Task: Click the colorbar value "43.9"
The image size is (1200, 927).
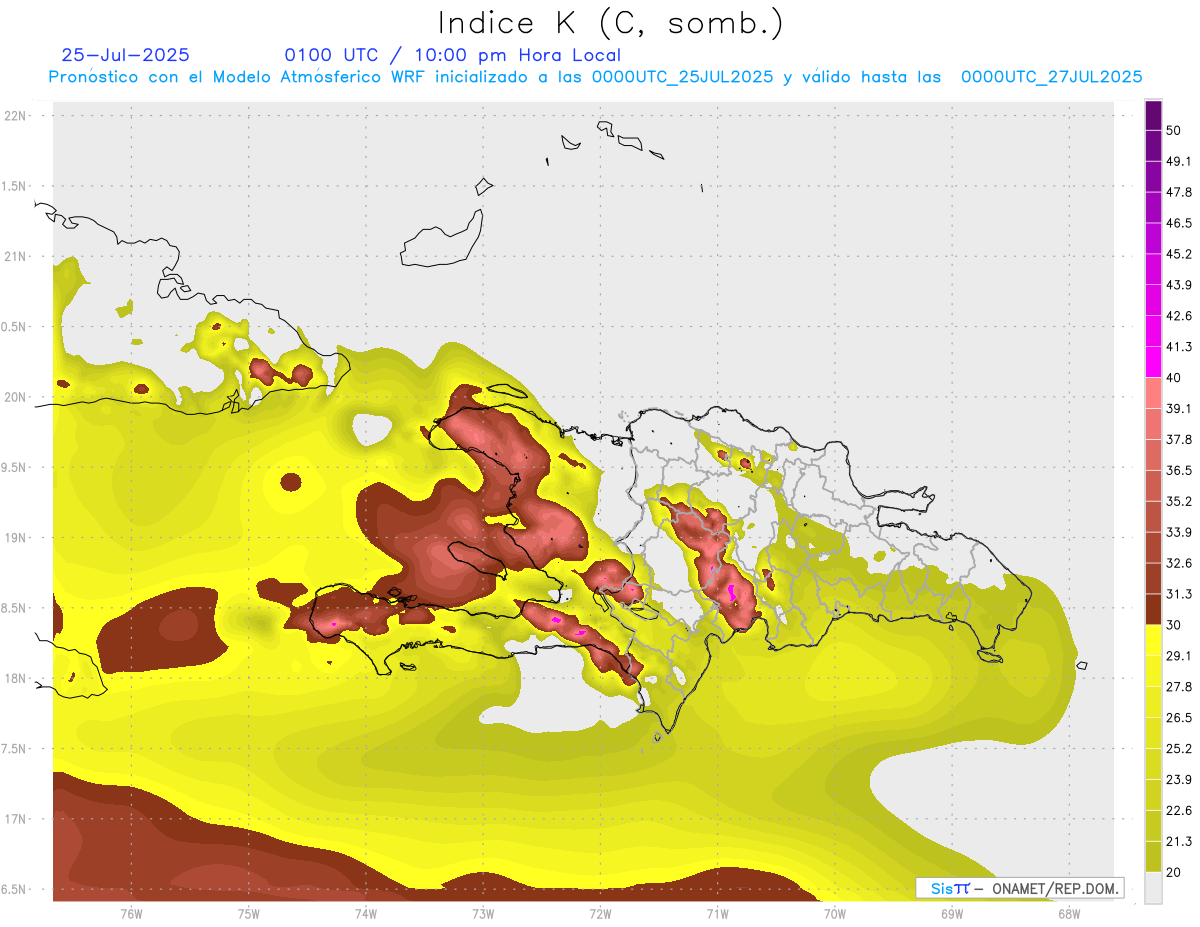Action: (1179, 285)
